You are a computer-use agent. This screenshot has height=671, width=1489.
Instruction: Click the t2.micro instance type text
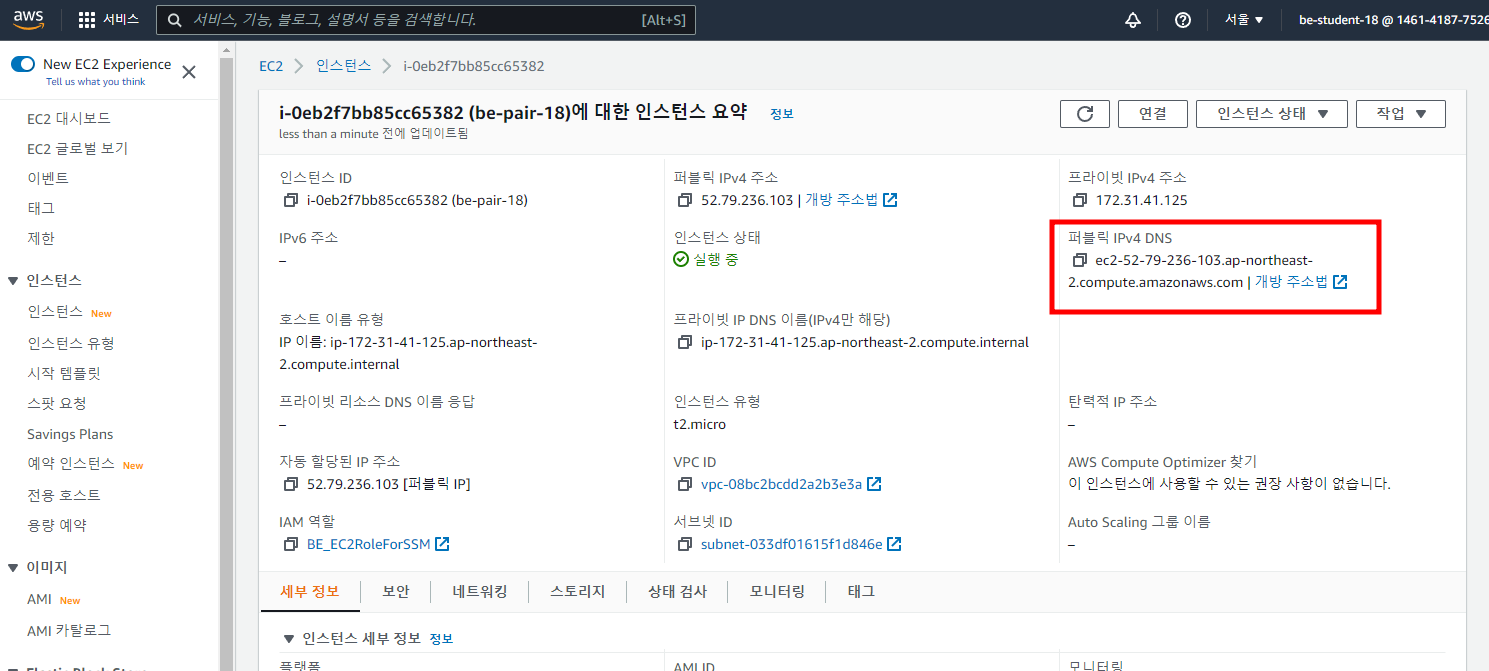click(700, 424)
